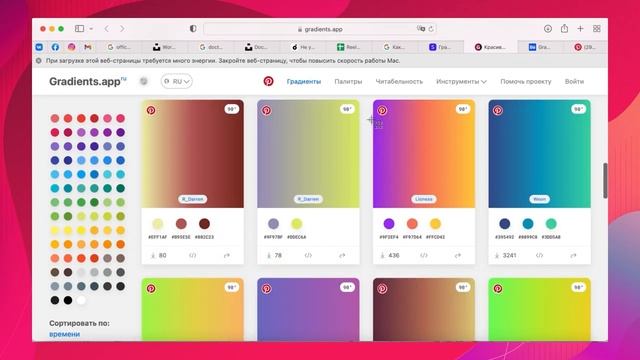This screenshot has height=360, width=640.
Task: Open the RU language dropdown
Action: [176, 81]
